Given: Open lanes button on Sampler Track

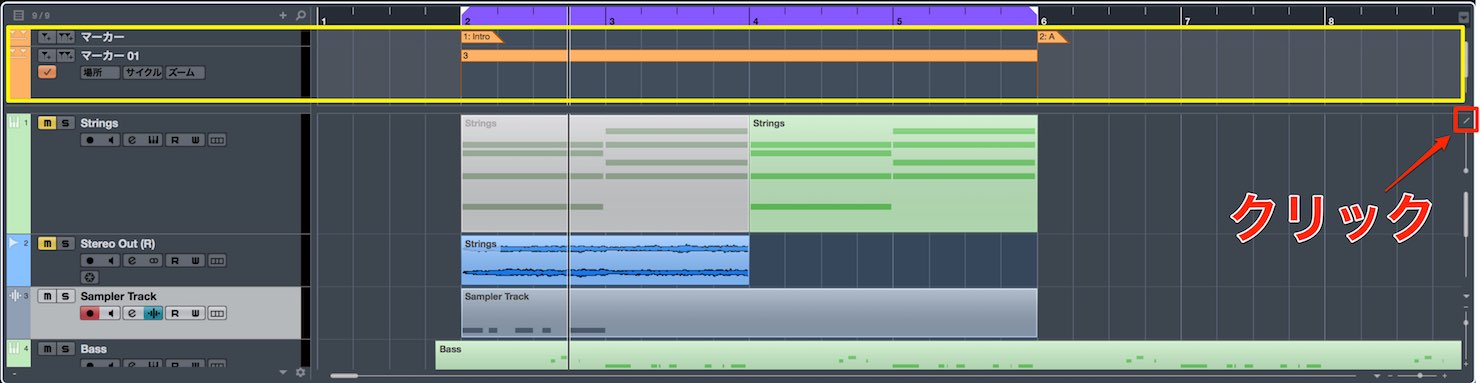Looking at the screenshot, I should pyautogui.click(x=217, y=314).
